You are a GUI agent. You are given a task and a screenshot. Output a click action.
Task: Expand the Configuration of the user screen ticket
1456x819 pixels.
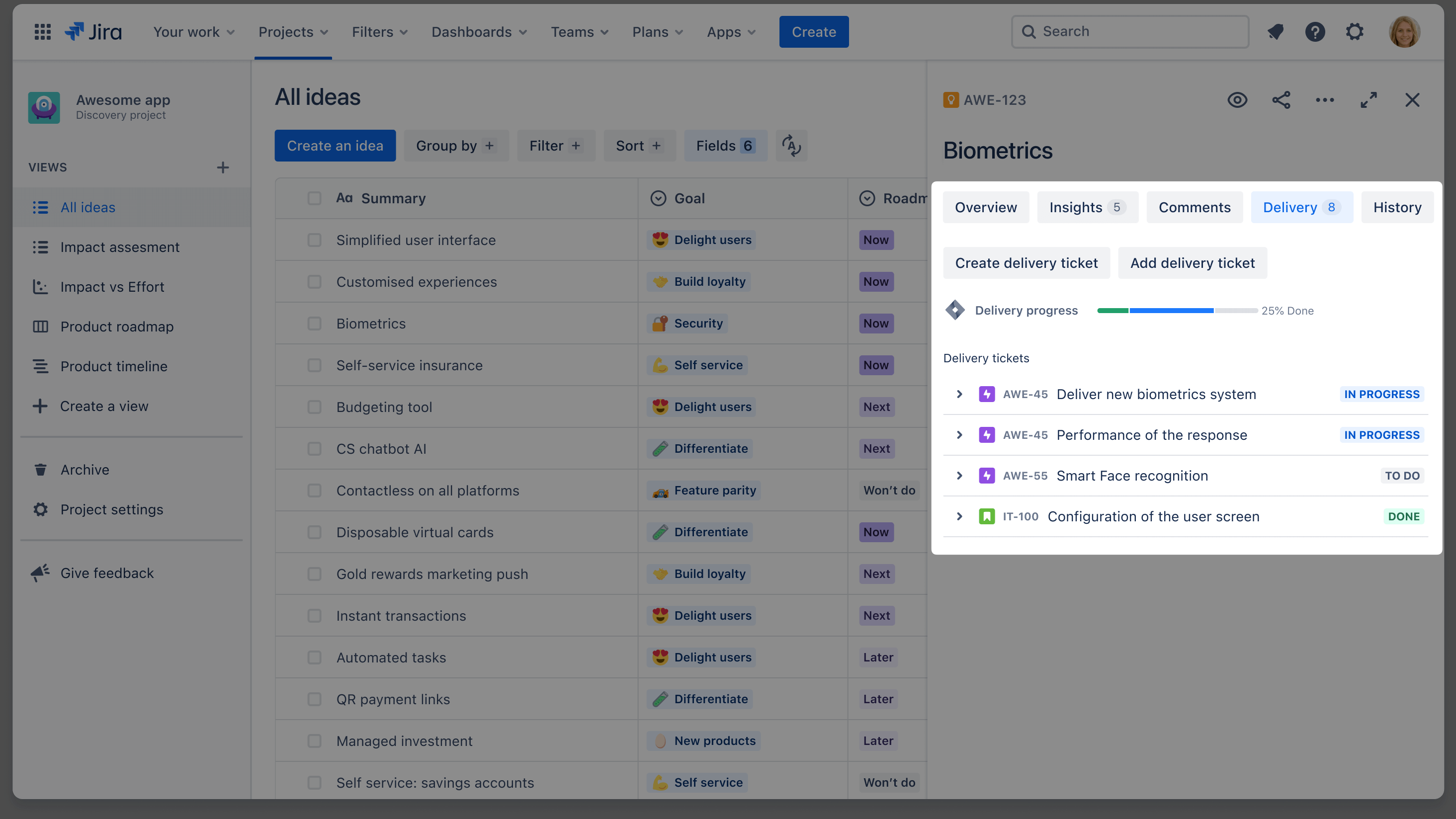pyautogui.click(x=959, y=516)
